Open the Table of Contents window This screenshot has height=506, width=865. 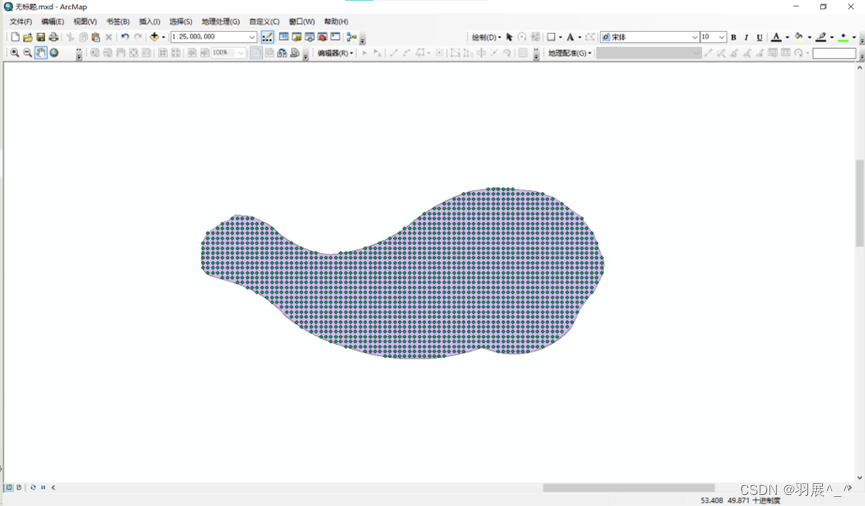pos(284,37)
